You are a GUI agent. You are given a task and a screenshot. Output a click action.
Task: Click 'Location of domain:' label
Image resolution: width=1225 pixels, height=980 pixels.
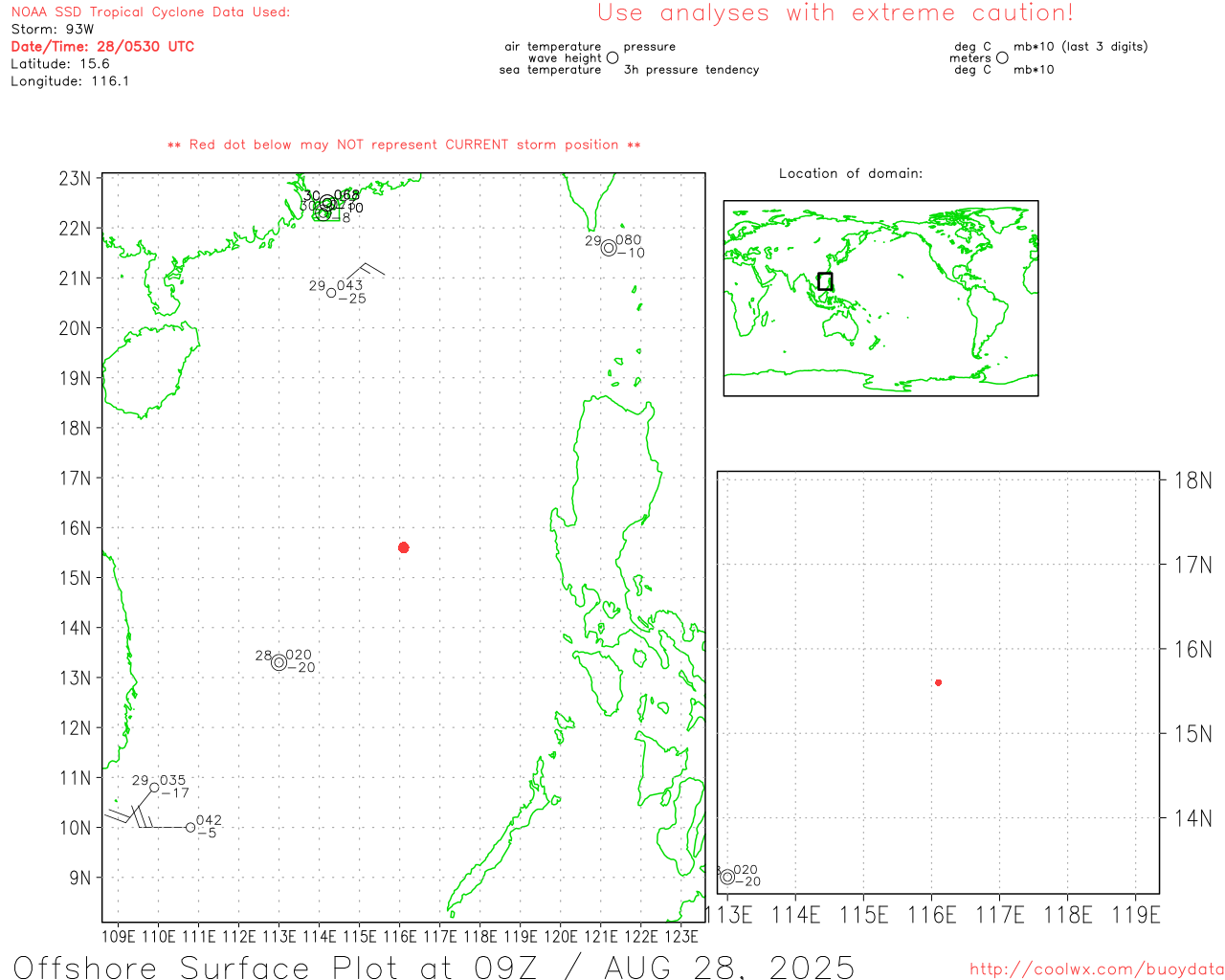[x=851, y=173]
